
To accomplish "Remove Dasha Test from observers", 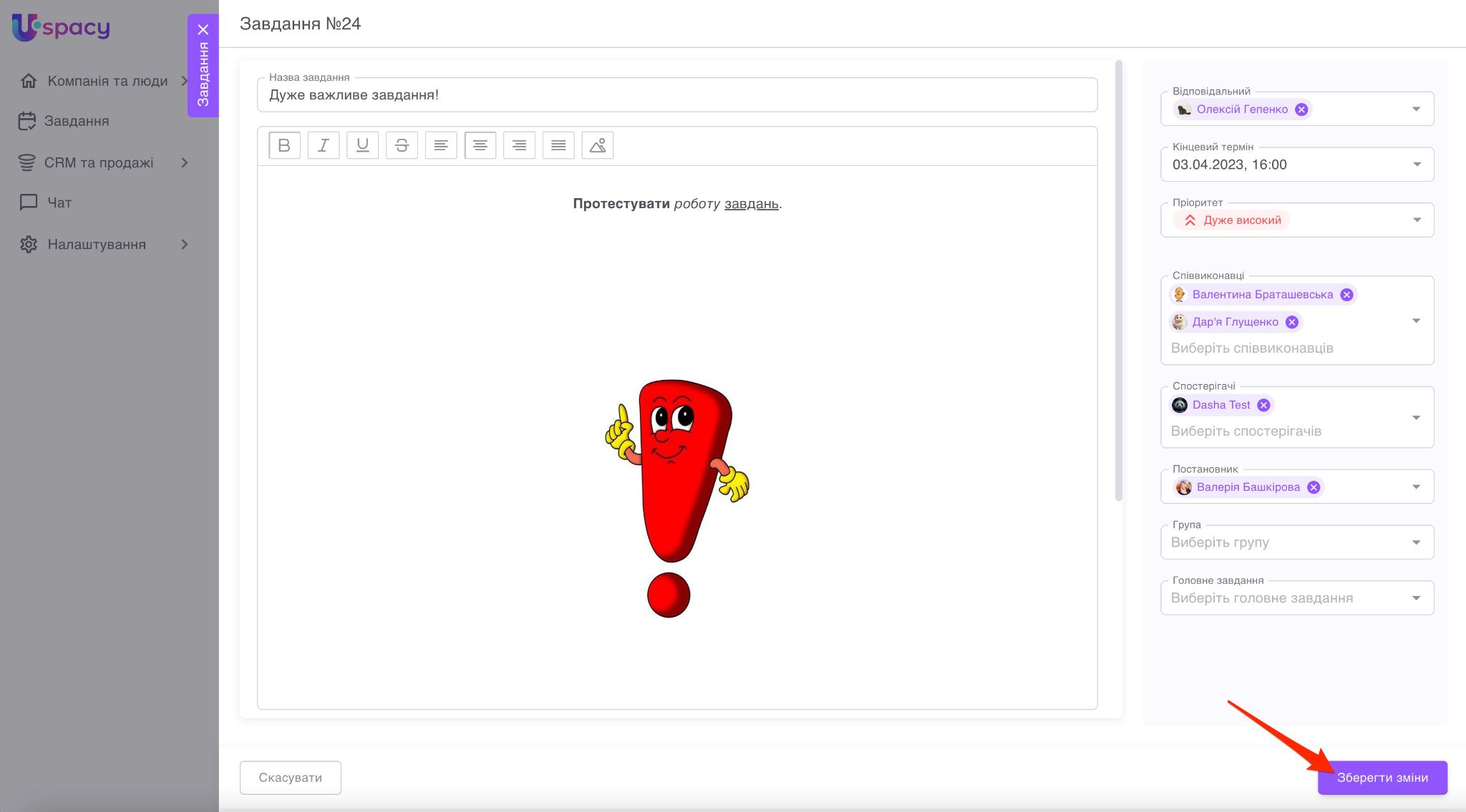I will point(1263,405).
